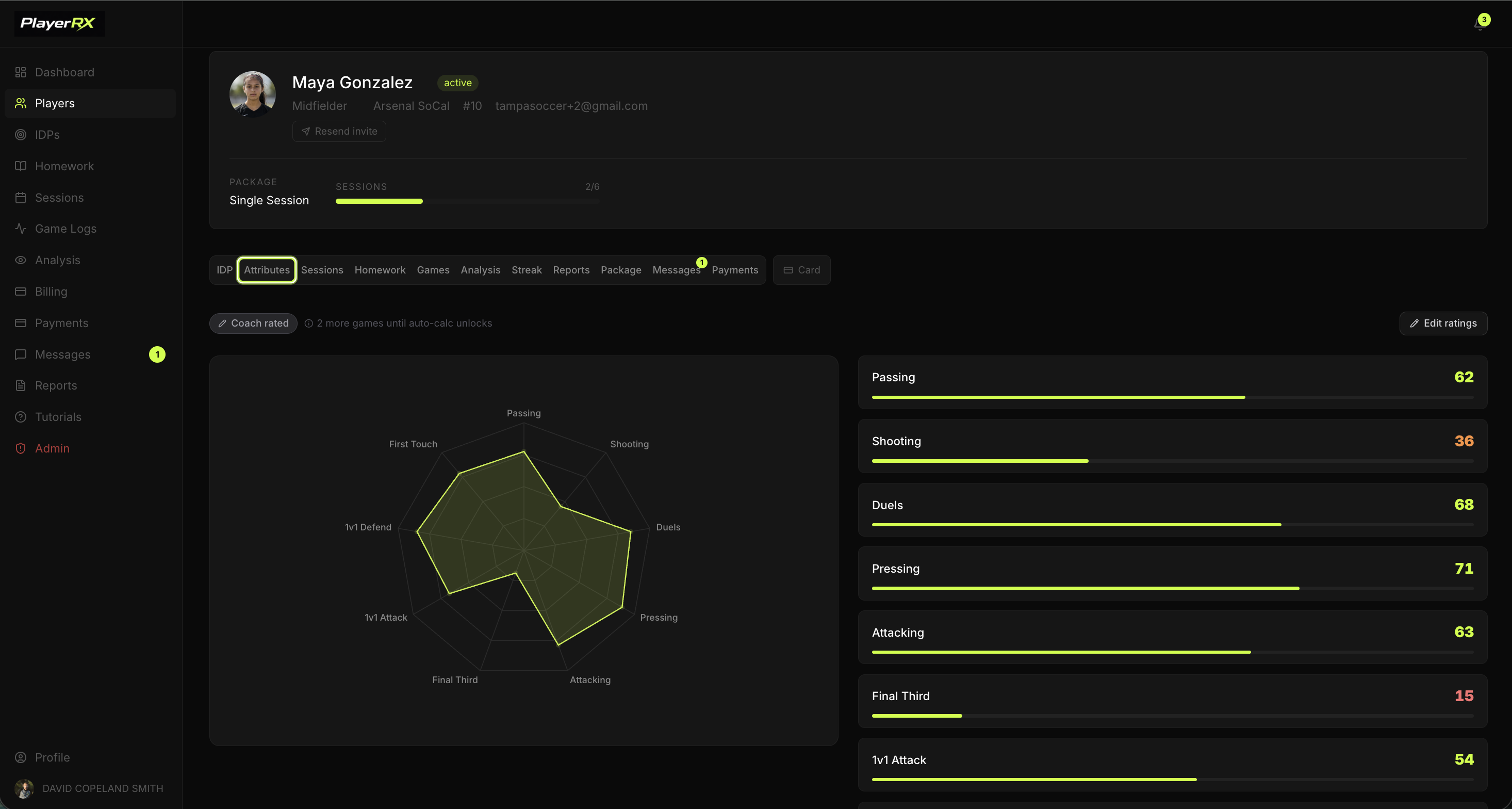Switch to the Sessions tab
Viewport: 1512px width, 809px height.
(322, 270)
